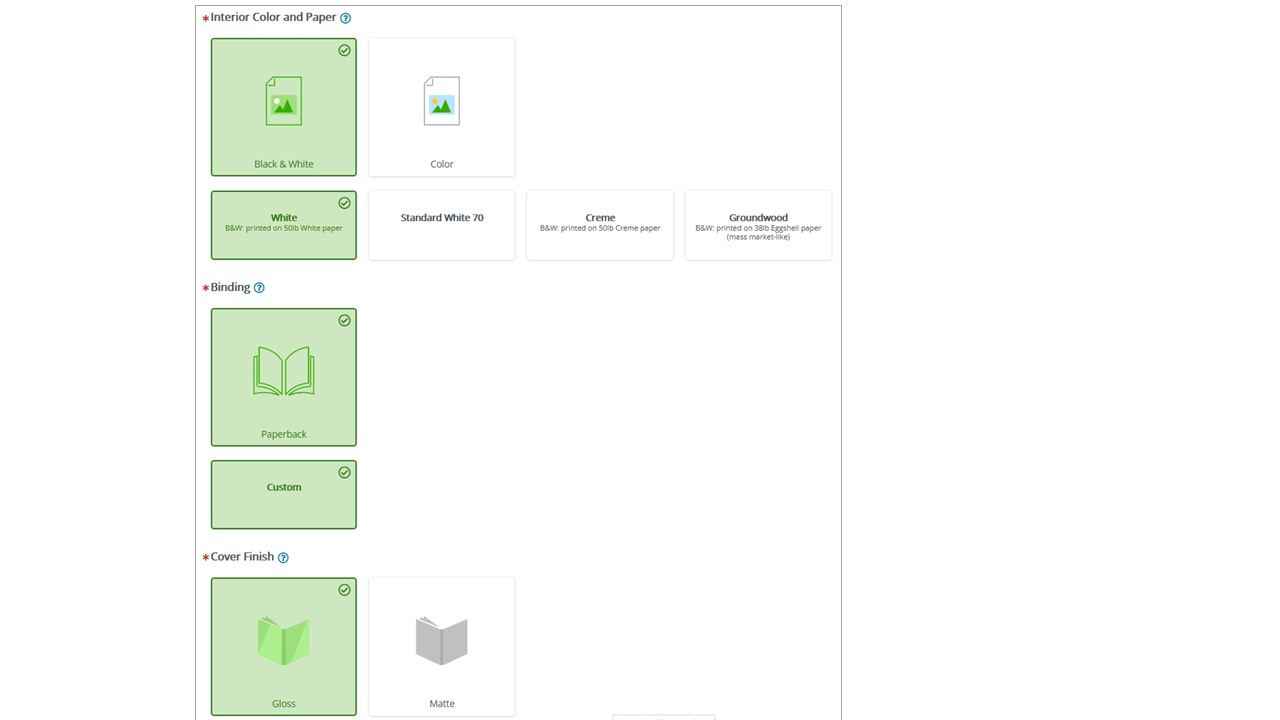This screenshot has width=1280, height=720.
Task: Click the Custom binding label
Action: point(284,487)
